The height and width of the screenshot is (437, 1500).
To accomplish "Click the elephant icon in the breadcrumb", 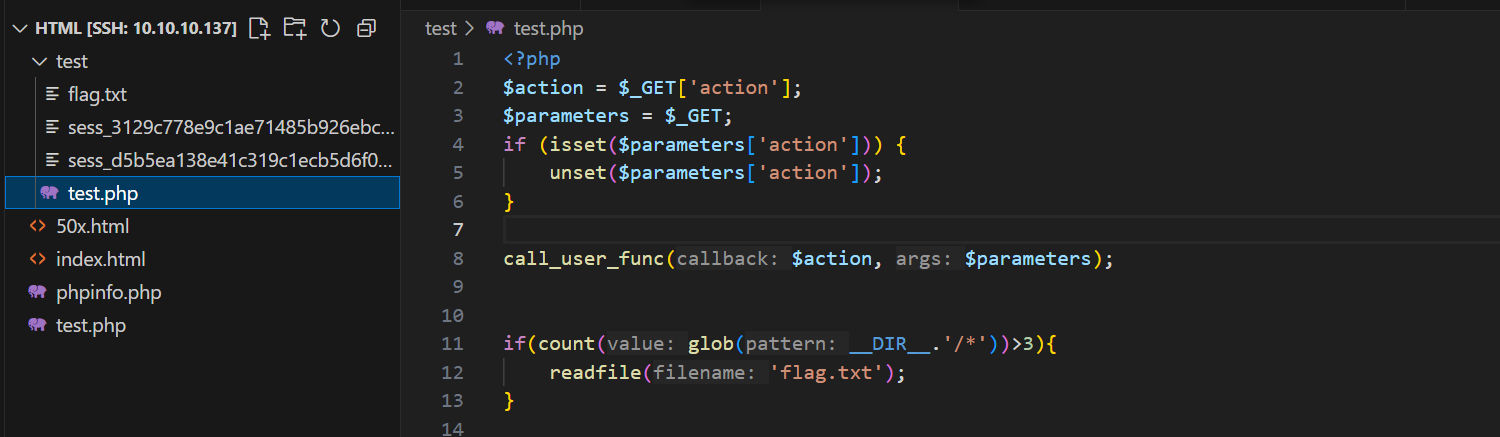I will click(495, 28).
